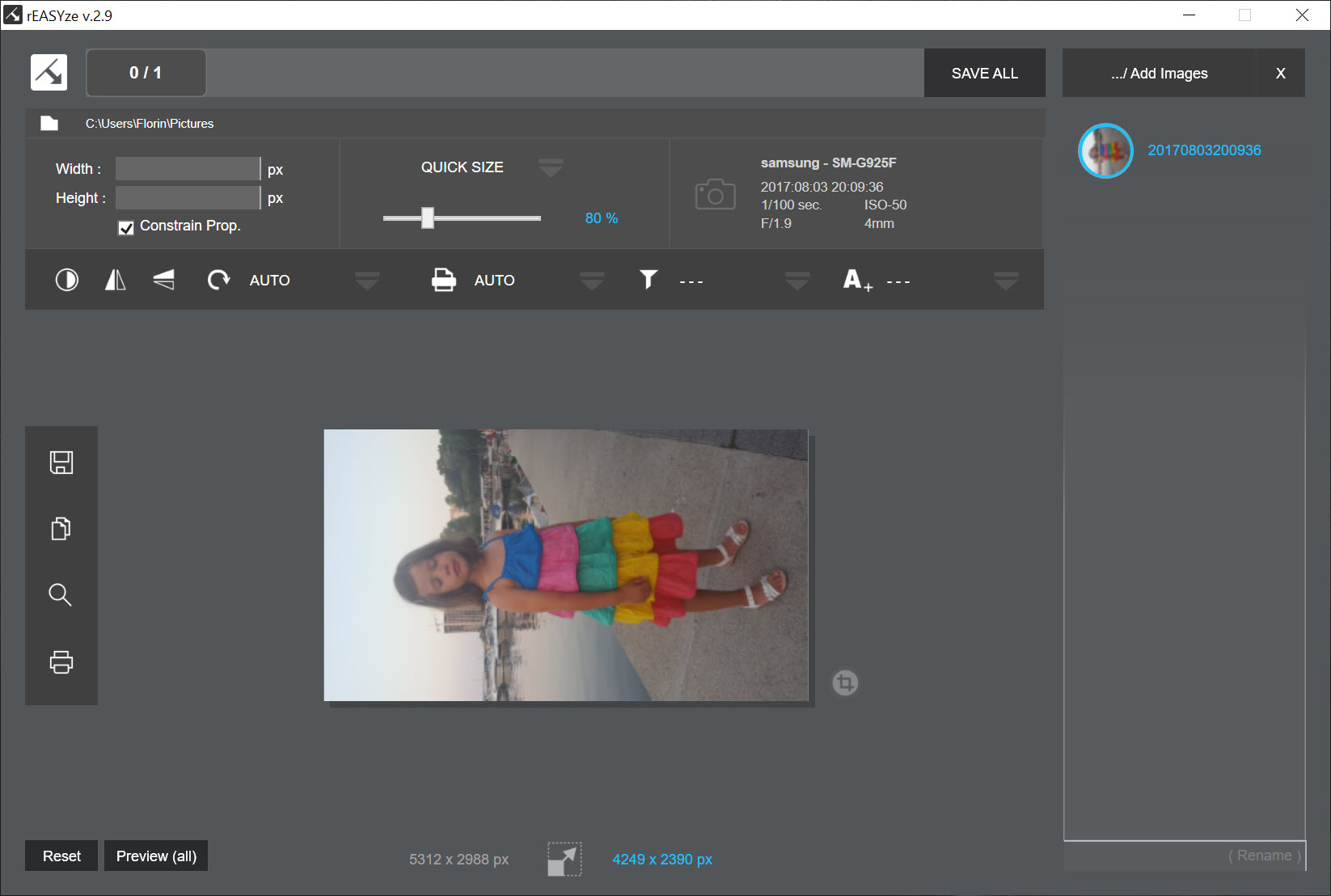
Task: Flip image vertically icon
Action: coord(163,280)
